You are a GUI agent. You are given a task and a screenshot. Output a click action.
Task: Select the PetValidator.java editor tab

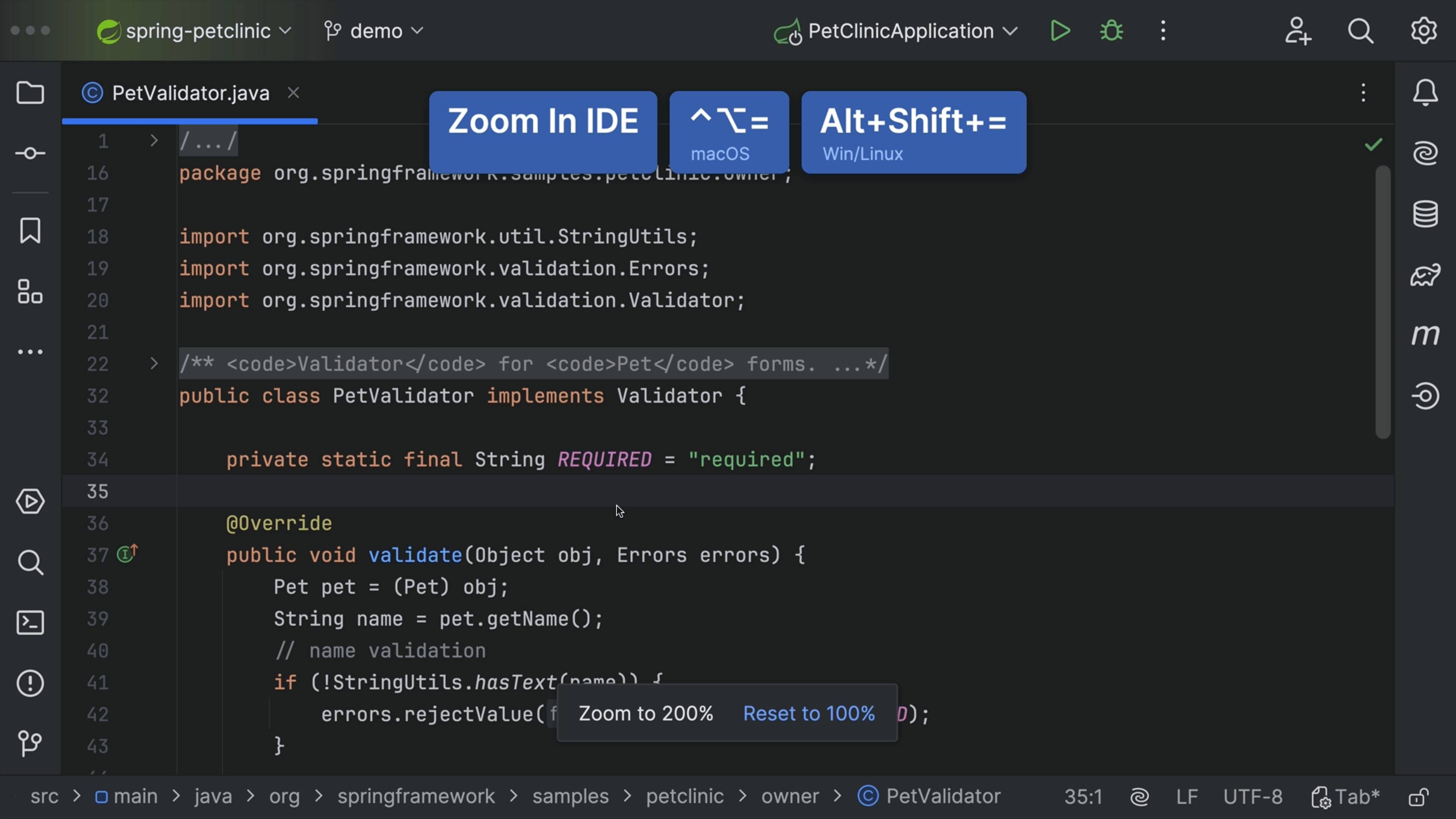click(x=189, y=93)
